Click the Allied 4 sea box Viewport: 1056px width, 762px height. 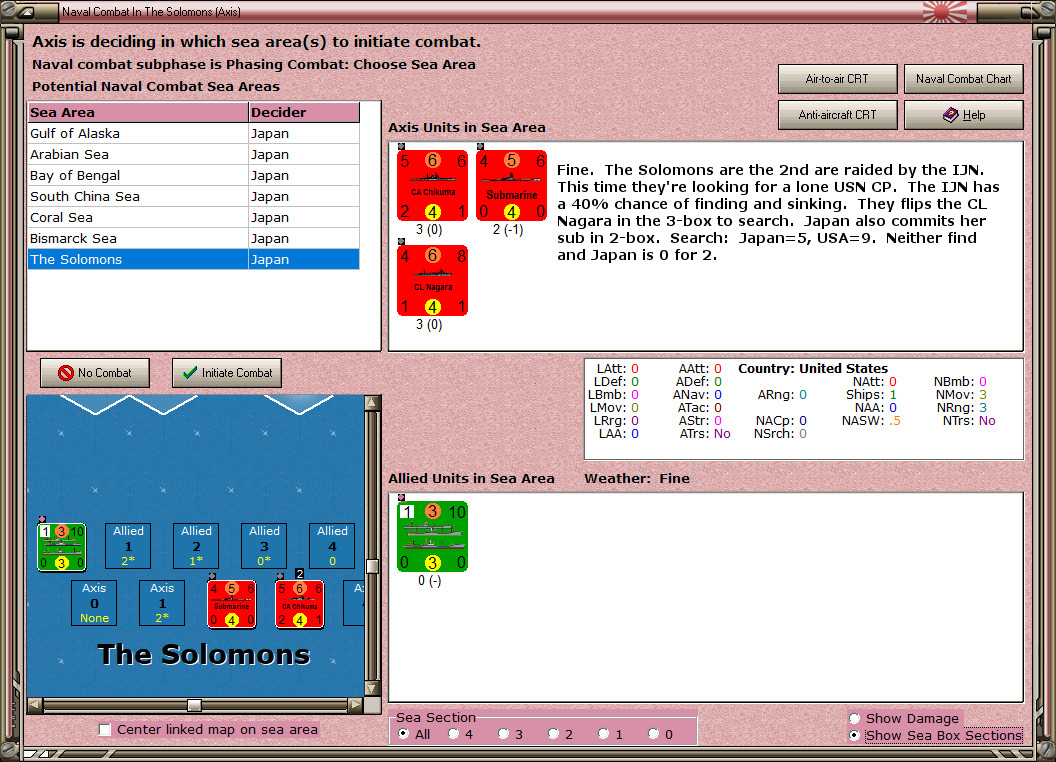click(x=332, y=546)
